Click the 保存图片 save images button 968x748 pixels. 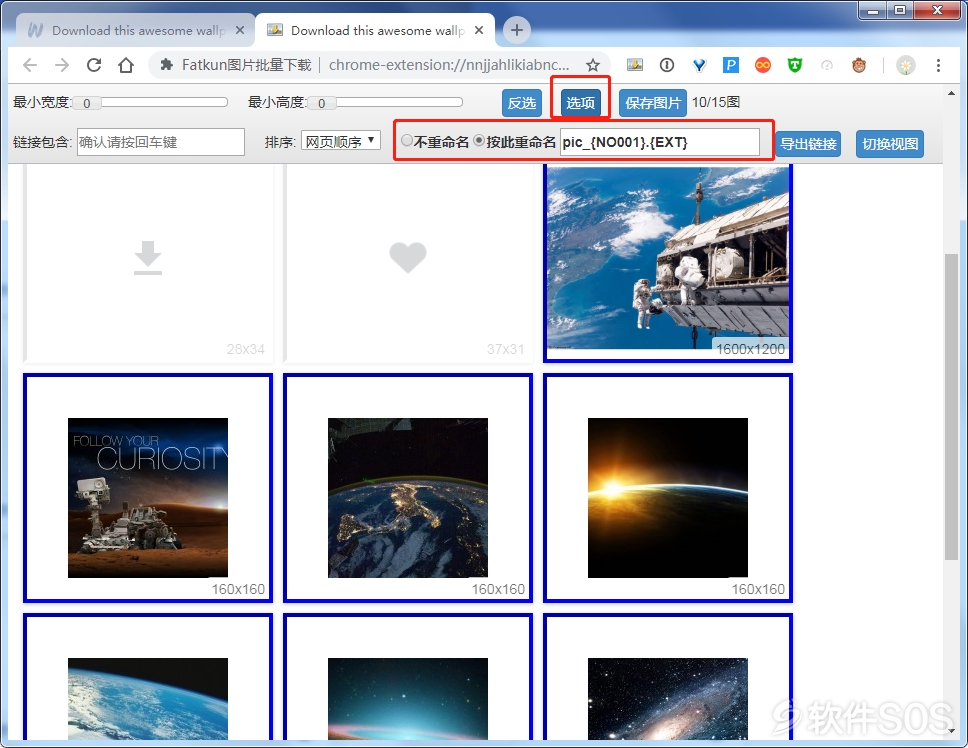pos(653,102)
